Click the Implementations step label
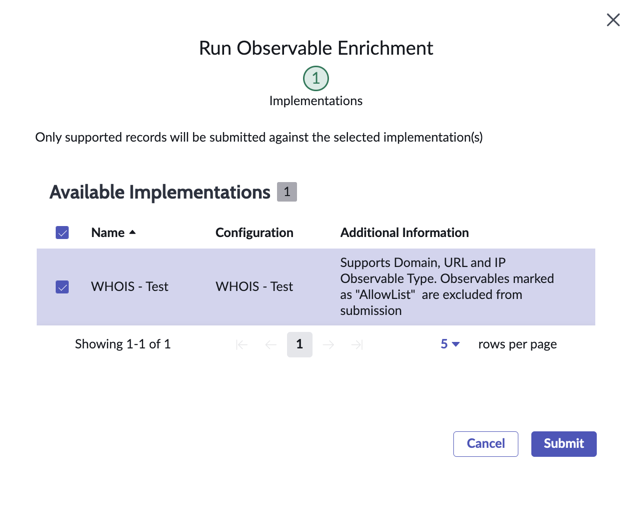This screenshot has width=632, height=528. coord(316,101)
